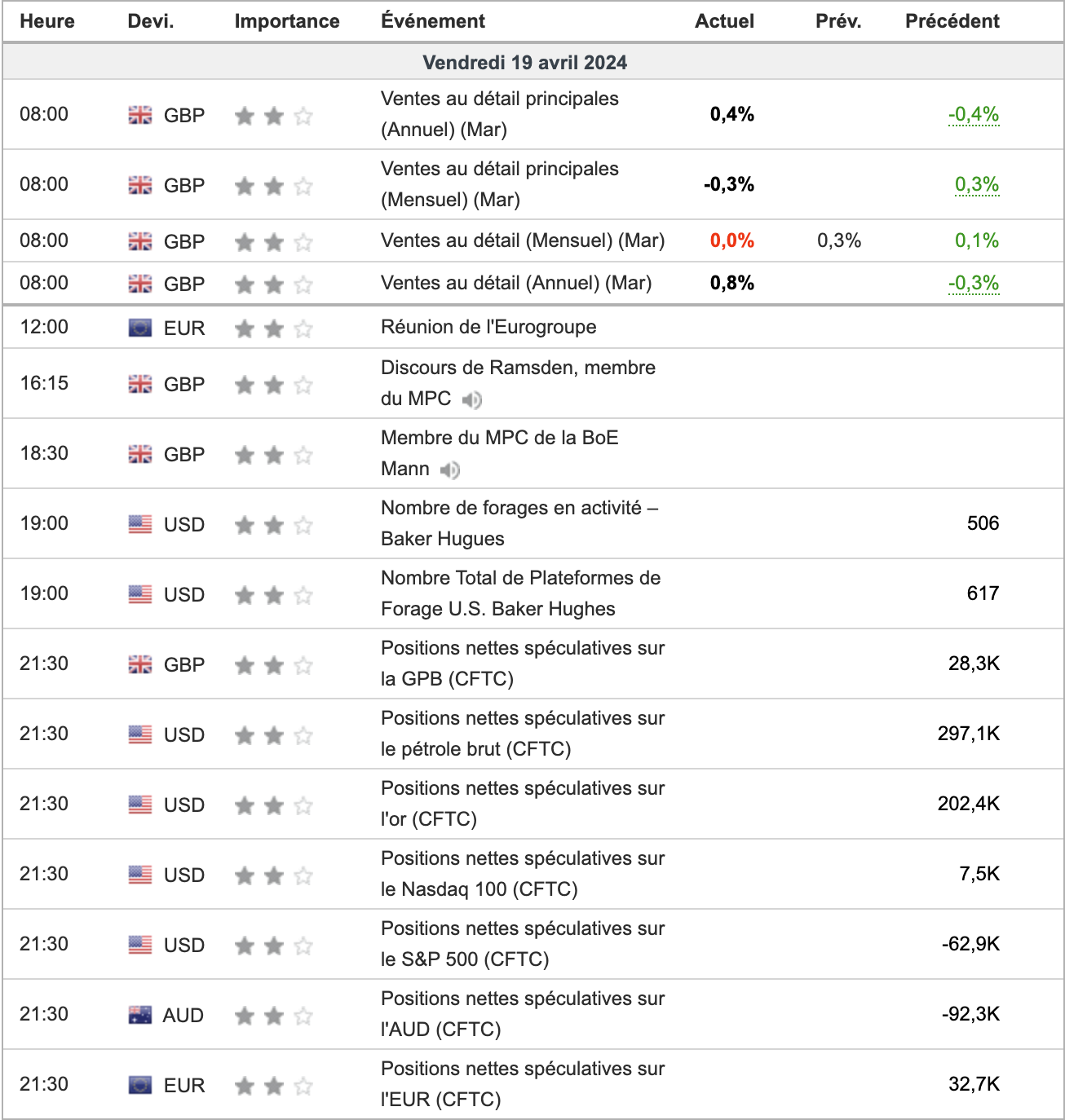
Task: Click the speaker icon beside Ramsden speech
Action: coord(472,399)
